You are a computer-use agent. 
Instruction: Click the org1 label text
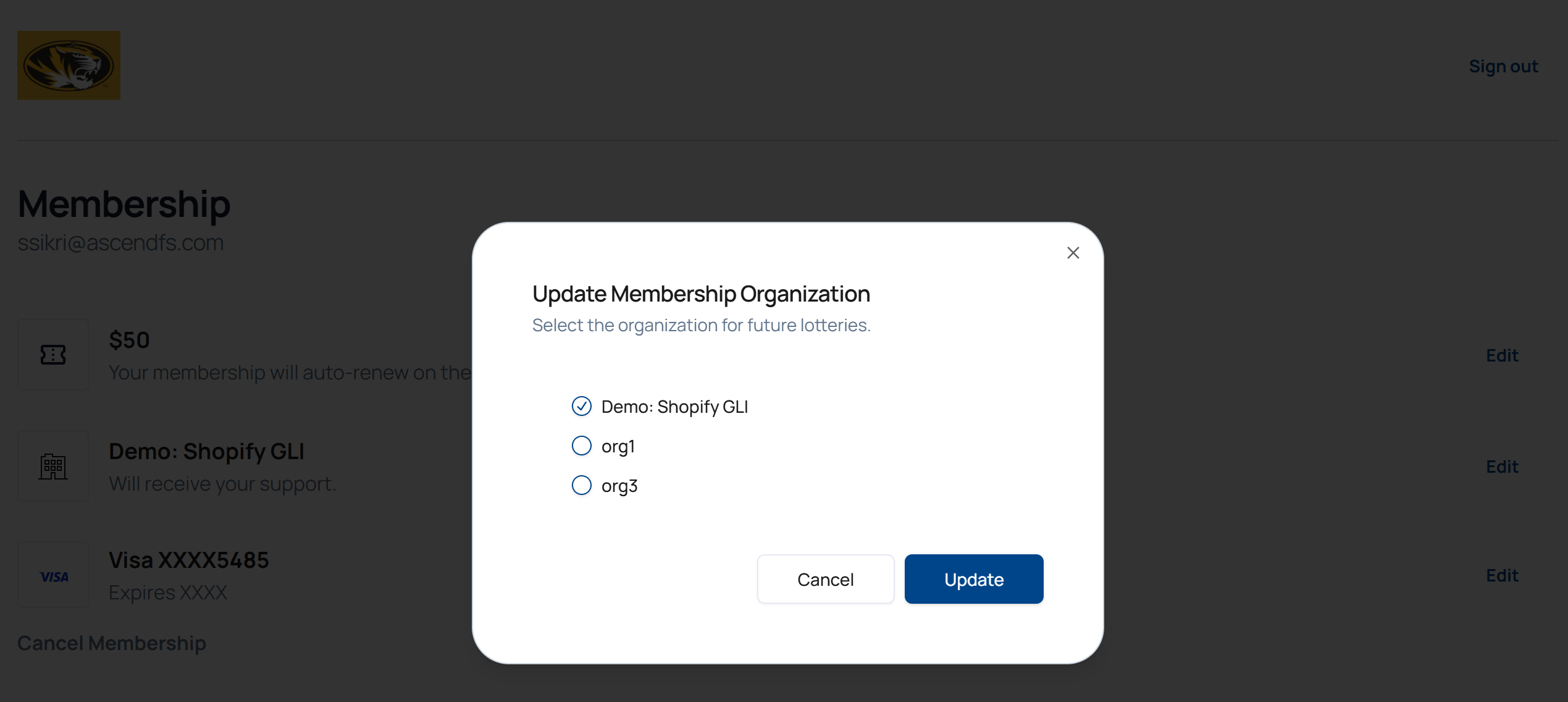coord(618,446)
